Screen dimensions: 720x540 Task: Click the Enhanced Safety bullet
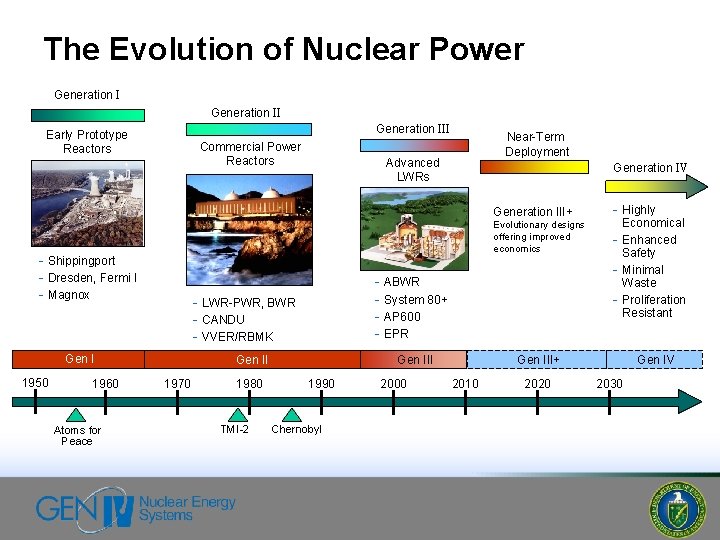coord(645,246)
